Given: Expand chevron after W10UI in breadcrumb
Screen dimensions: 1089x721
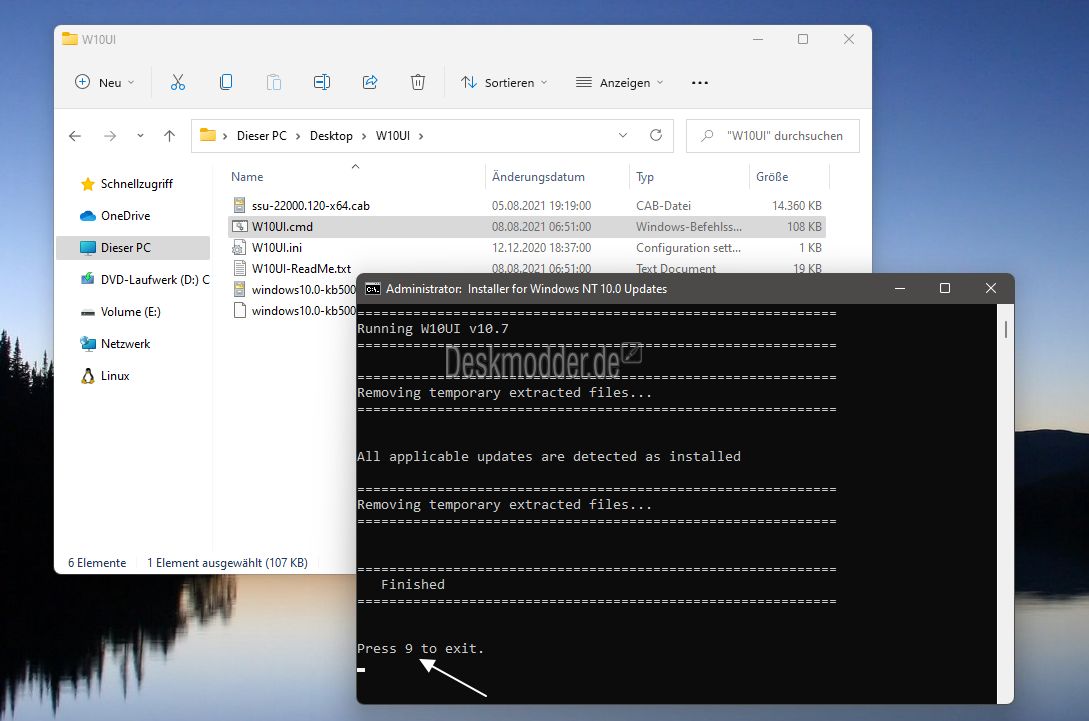Looking at the screenshot, I should [x=421, y=136].
